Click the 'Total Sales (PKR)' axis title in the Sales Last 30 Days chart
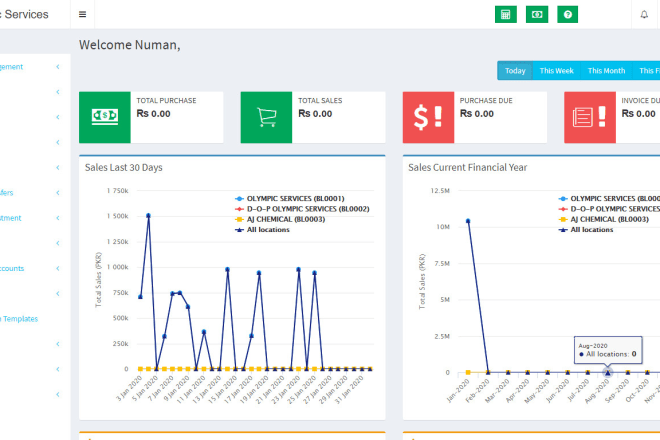This screenshot has width=660, height=440. [98, 280]
